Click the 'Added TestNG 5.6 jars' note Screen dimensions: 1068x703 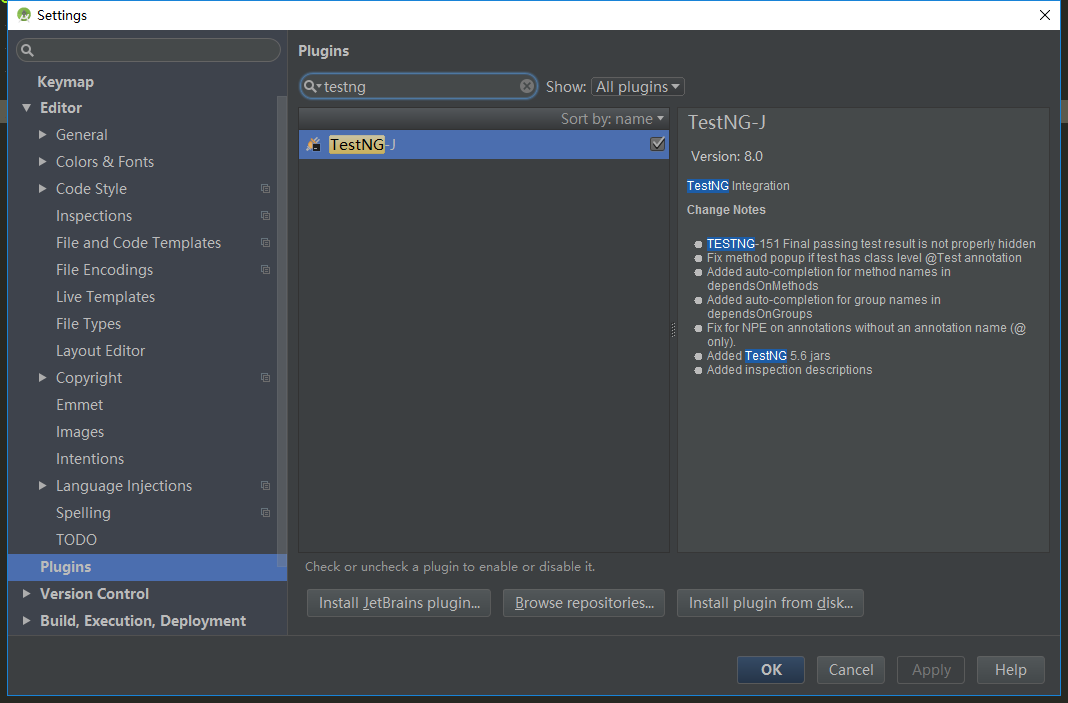768,356
